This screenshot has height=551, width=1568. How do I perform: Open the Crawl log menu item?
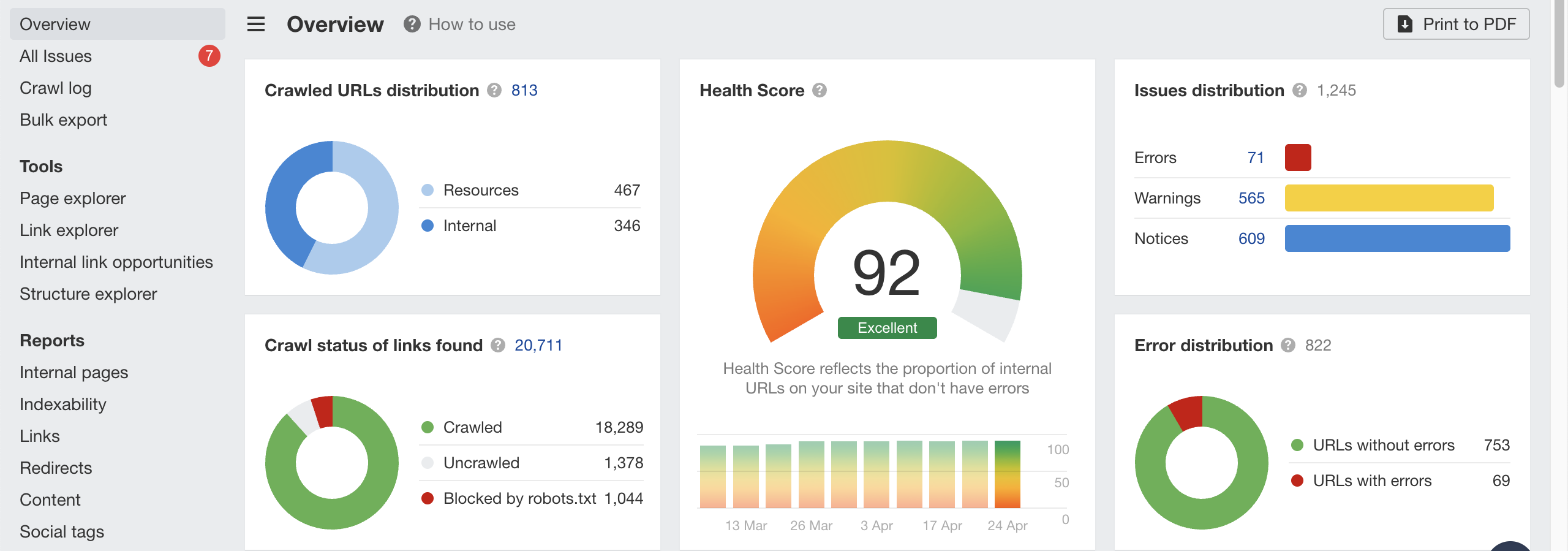click(x=56, y=88)
